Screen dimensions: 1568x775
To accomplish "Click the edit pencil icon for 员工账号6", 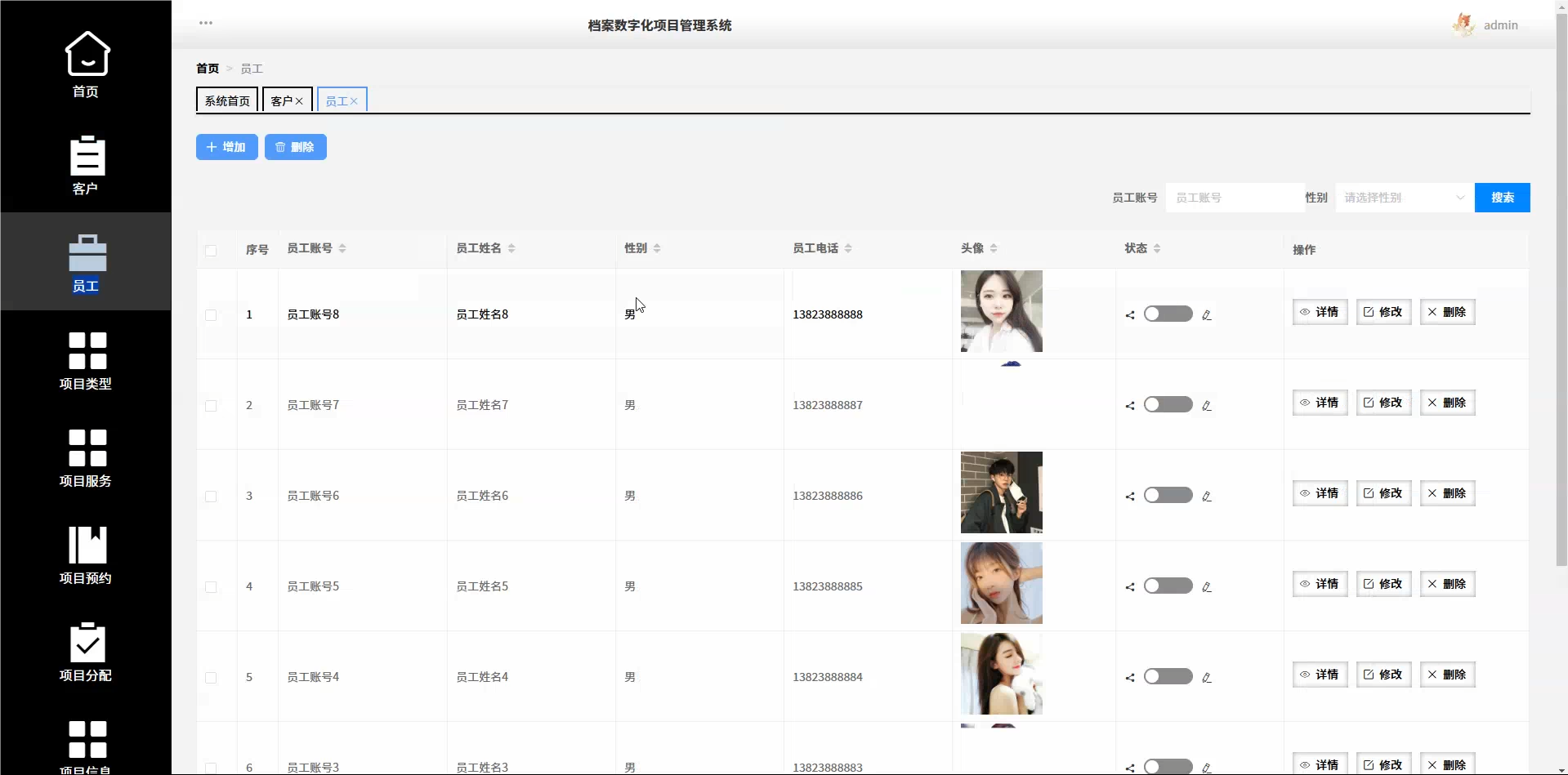I will pos(1207,497).
